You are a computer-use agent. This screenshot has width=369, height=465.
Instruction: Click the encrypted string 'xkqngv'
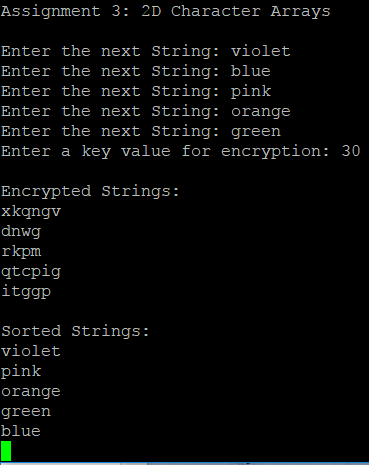(x=31, y=212)
